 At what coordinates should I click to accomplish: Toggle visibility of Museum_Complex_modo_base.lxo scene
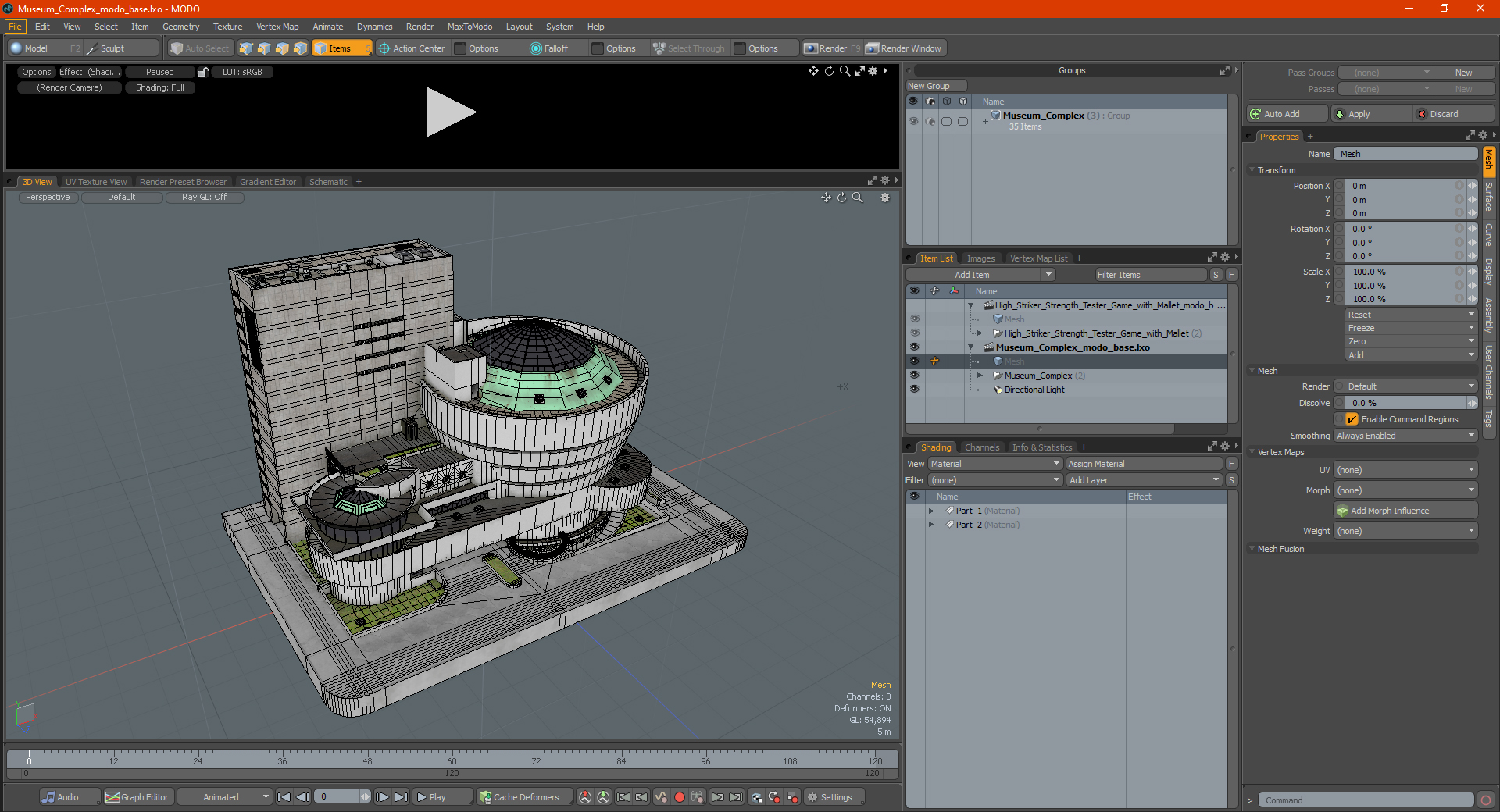click(914, 347)
